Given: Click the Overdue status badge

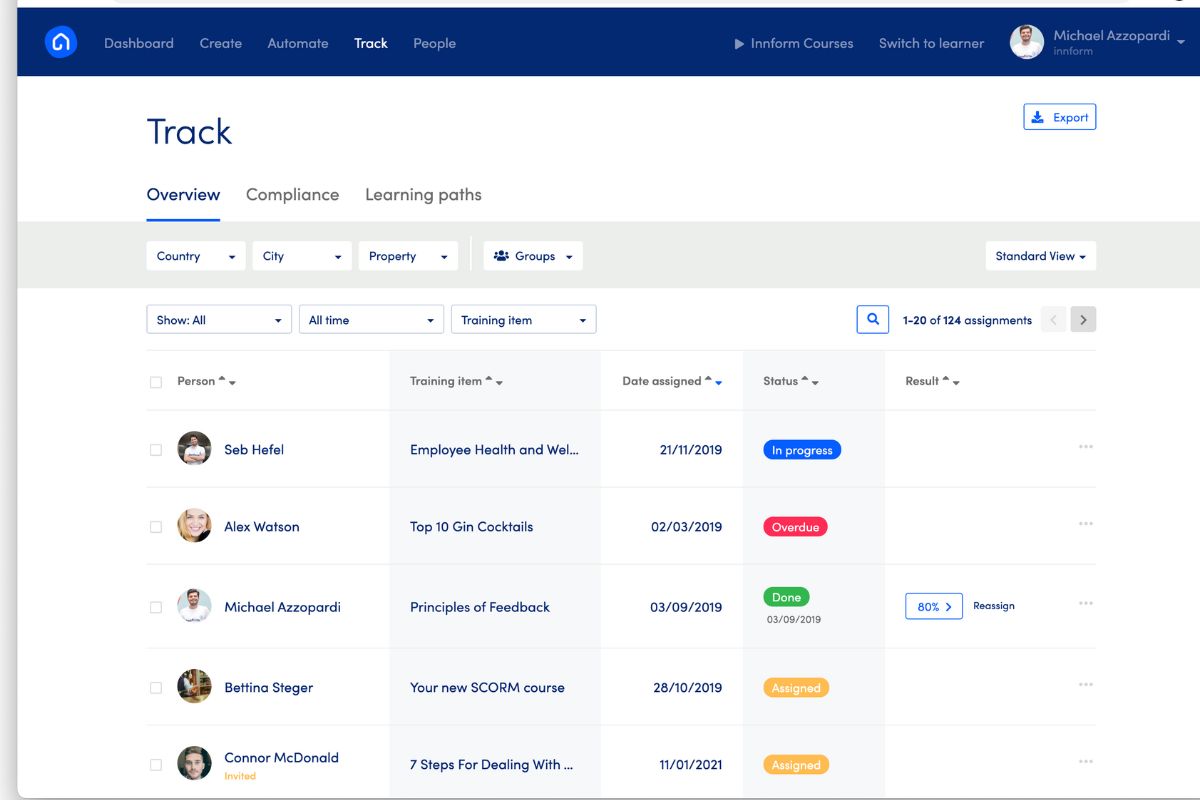Looking at the screenshot, I should click(x=795, y=527).
